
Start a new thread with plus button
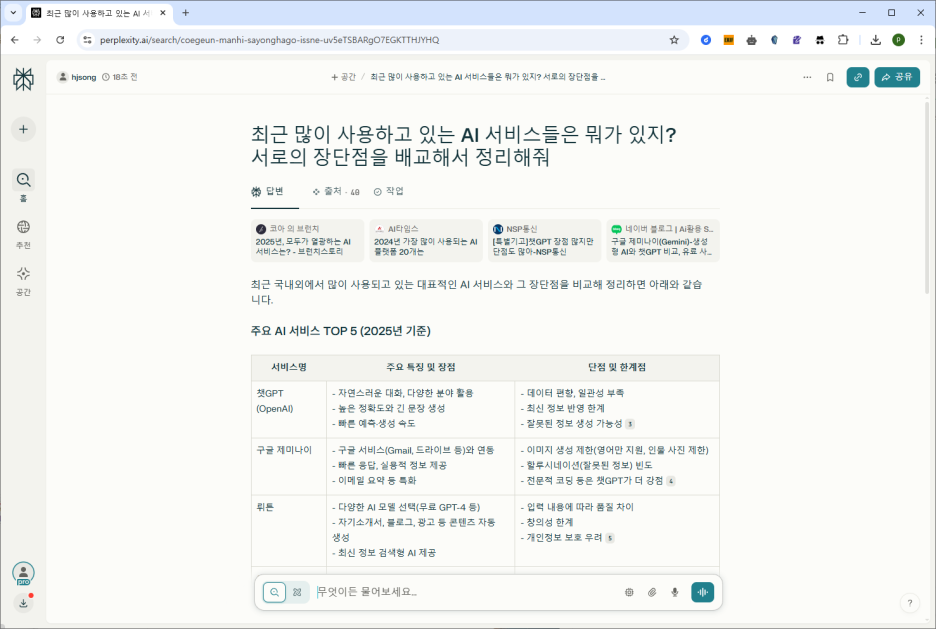(23, 130)
